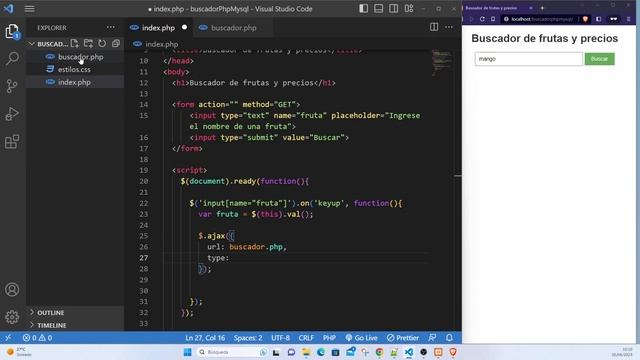Click Spaces: 2 indentation setting
This screenshot has height=360, width=640.
pos(248,338)
